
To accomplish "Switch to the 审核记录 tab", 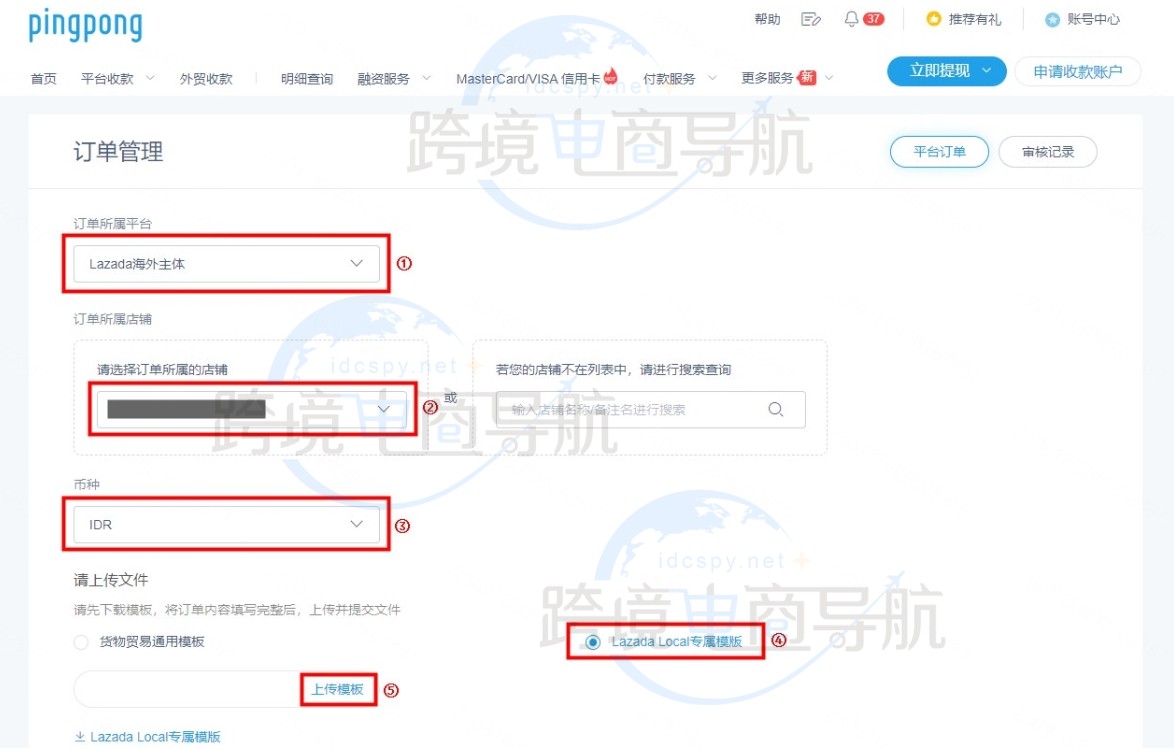I will (1047, 152).
